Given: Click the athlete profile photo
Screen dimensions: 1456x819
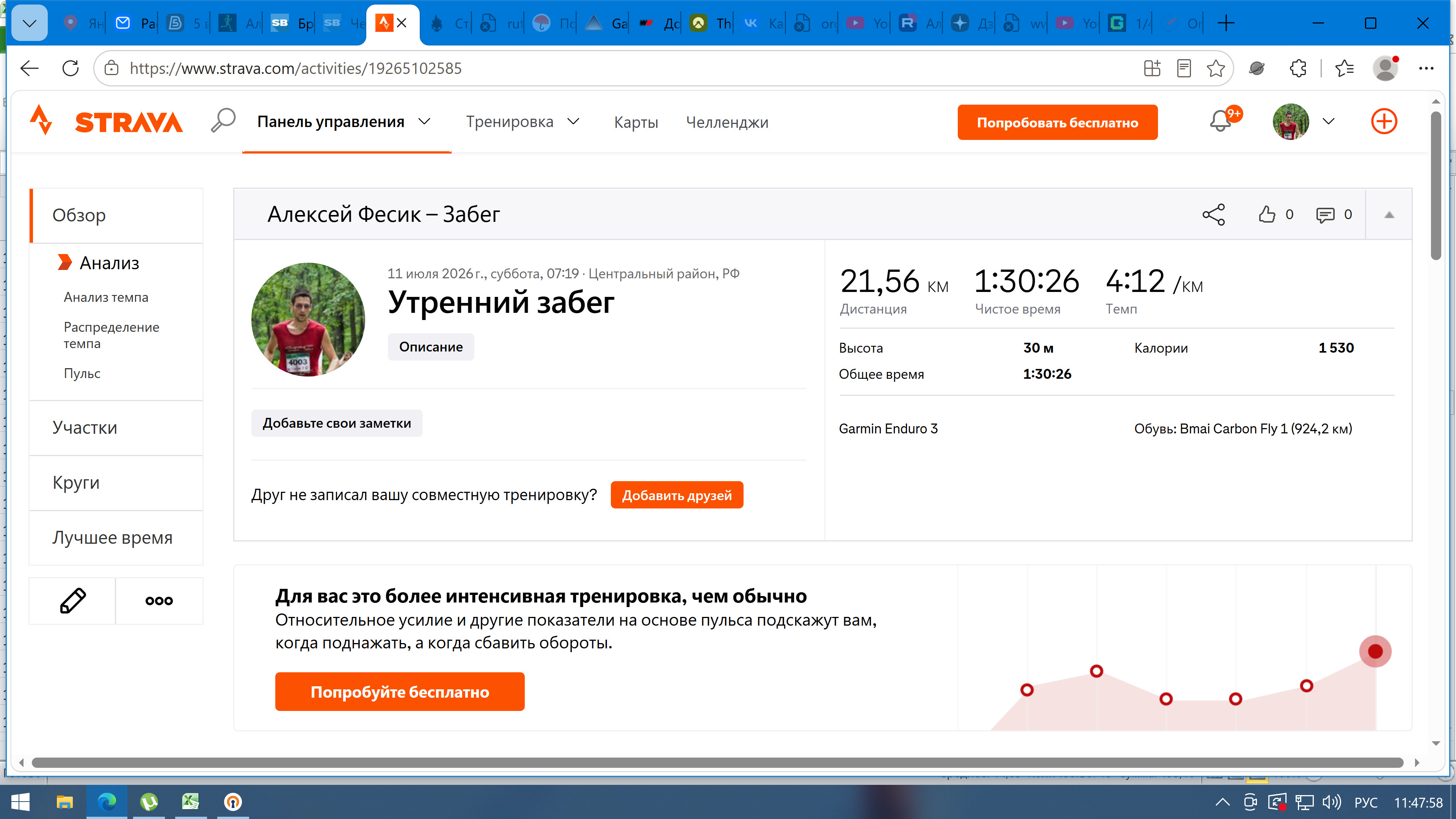Looking at the screenshot, I should (308, 319).
